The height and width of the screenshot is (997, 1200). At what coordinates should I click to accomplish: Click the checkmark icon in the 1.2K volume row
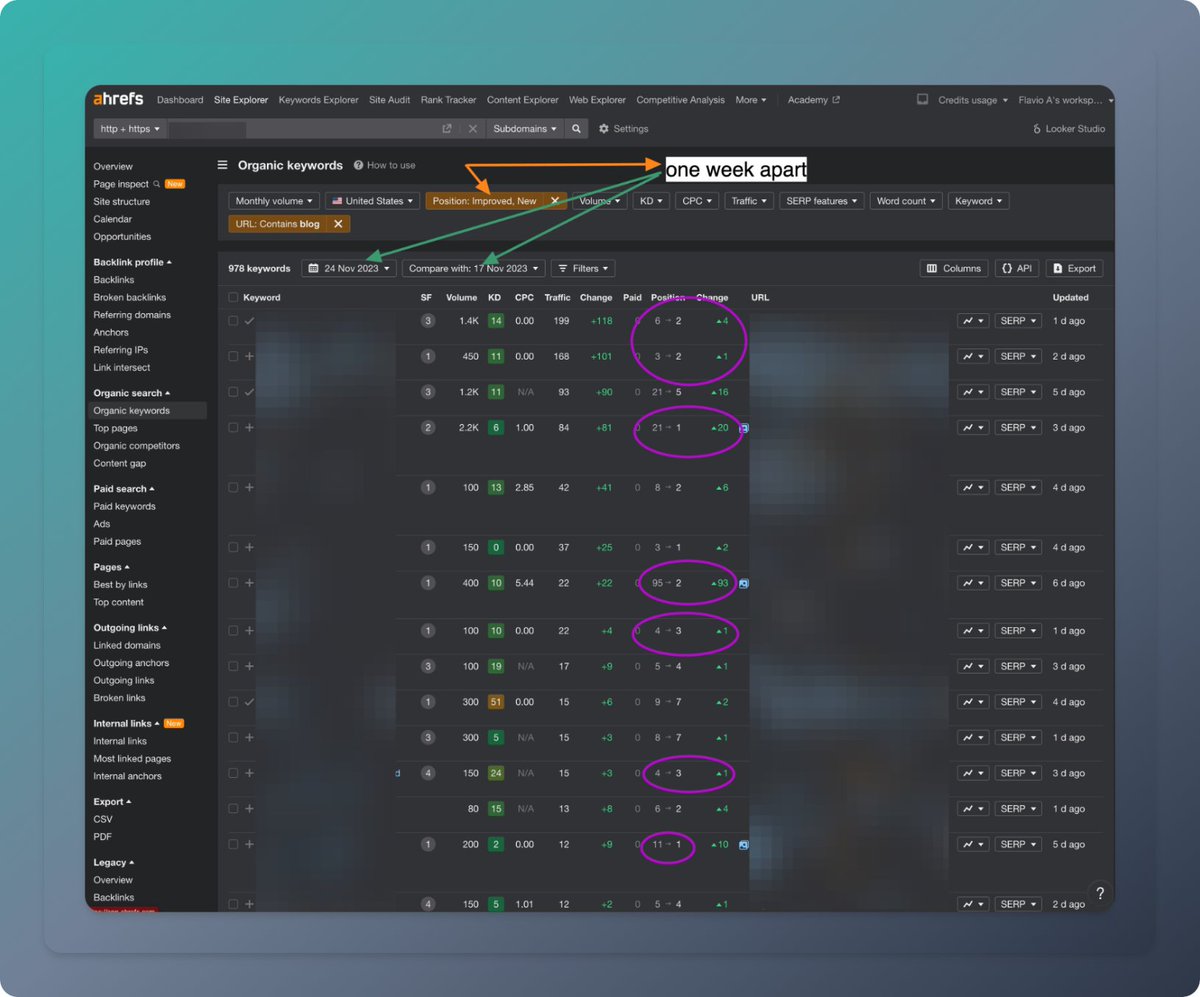[249, 392]
